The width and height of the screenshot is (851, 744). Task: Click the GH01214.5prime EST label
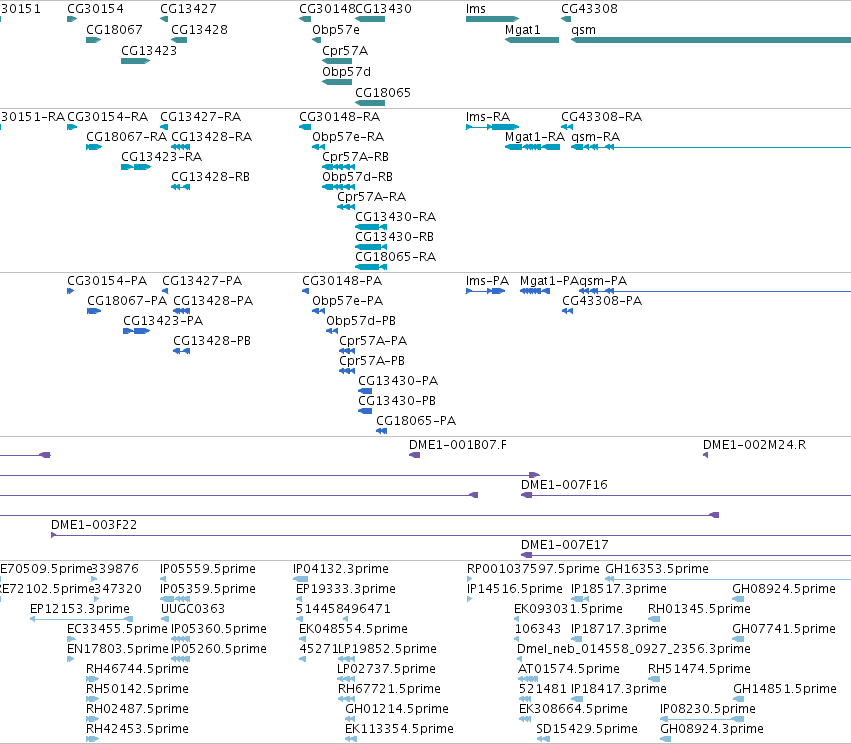pos(397,709)
